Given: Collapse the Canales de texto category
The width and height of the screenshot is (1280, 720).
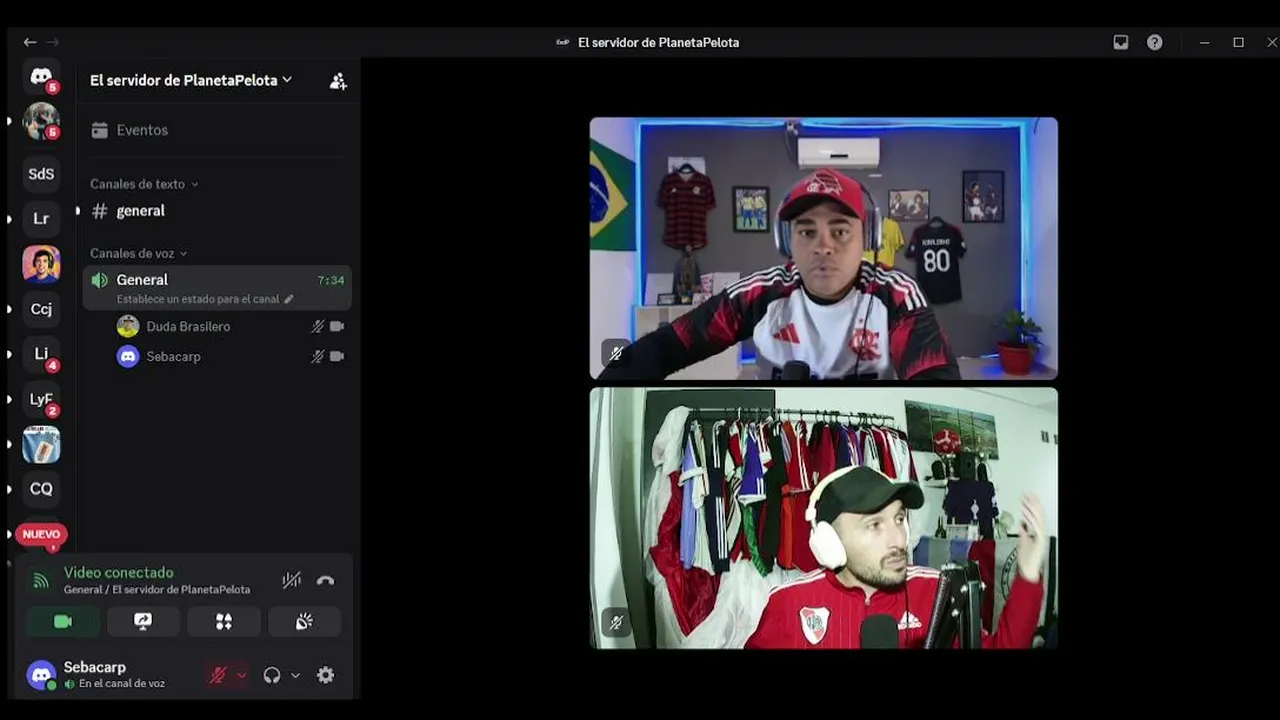Looking at the screenshot, I should (x=144, y=184).
